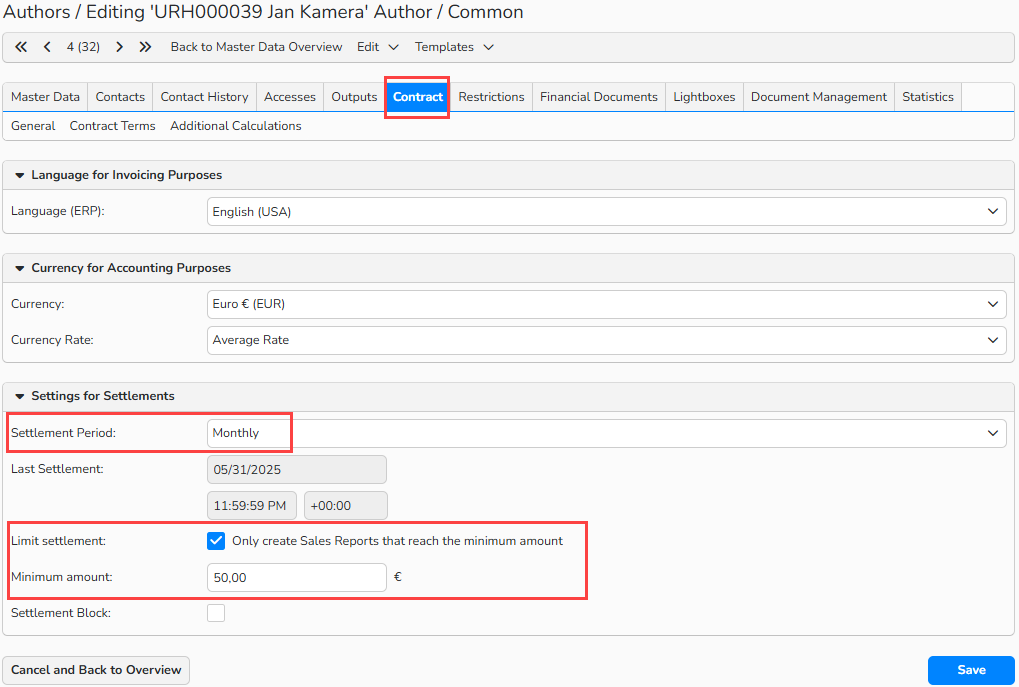Screen dimensions: 1019x687
Task: Select the General sub-tab
Action: tap(33, 126)
